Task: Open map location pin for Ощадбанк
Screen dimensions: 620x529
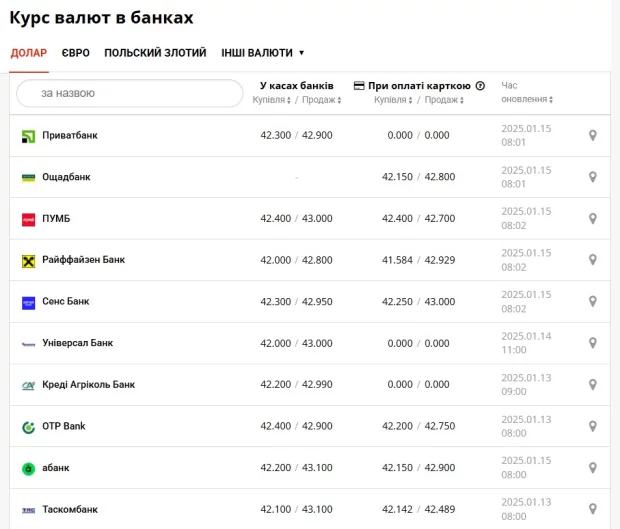Action: tap(592, 177)
